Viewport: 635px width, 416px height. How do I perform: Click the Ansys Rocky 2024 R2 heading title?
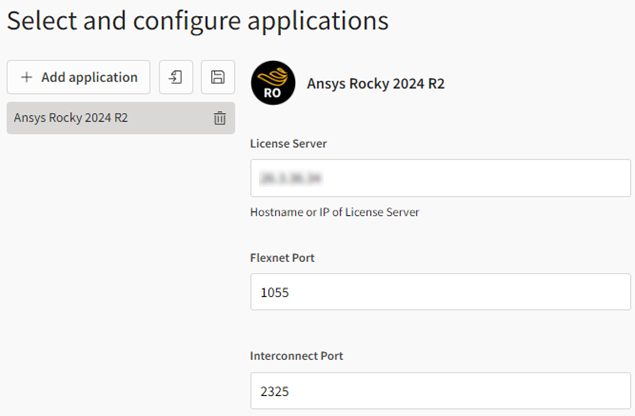tap(375, 84)
